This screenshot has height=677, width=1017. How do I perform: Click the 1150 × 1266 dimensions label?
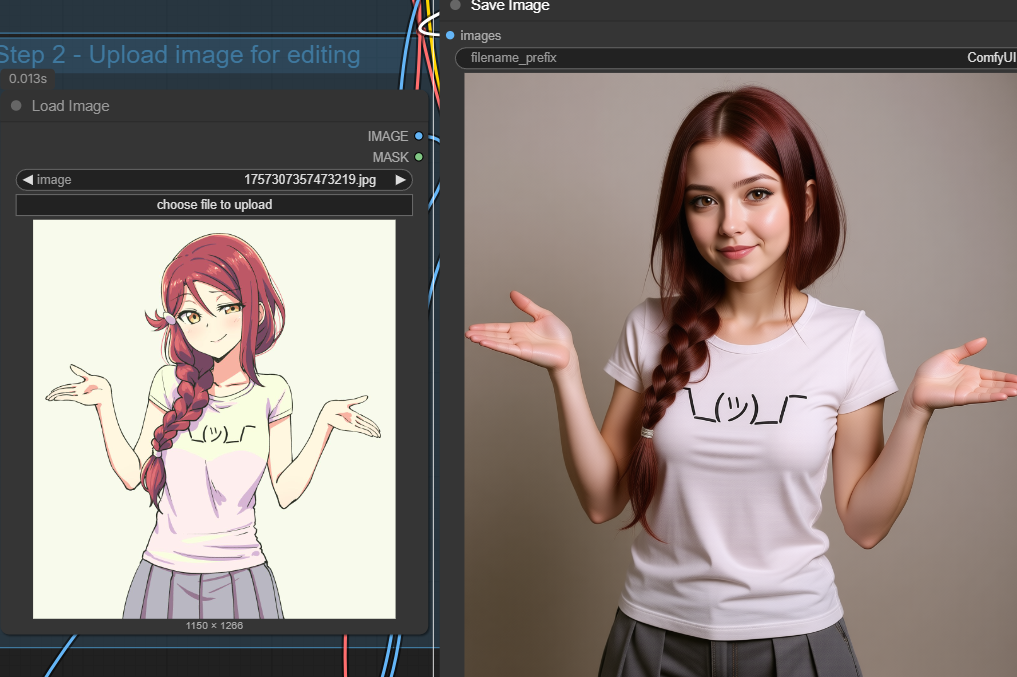[214, 626]
